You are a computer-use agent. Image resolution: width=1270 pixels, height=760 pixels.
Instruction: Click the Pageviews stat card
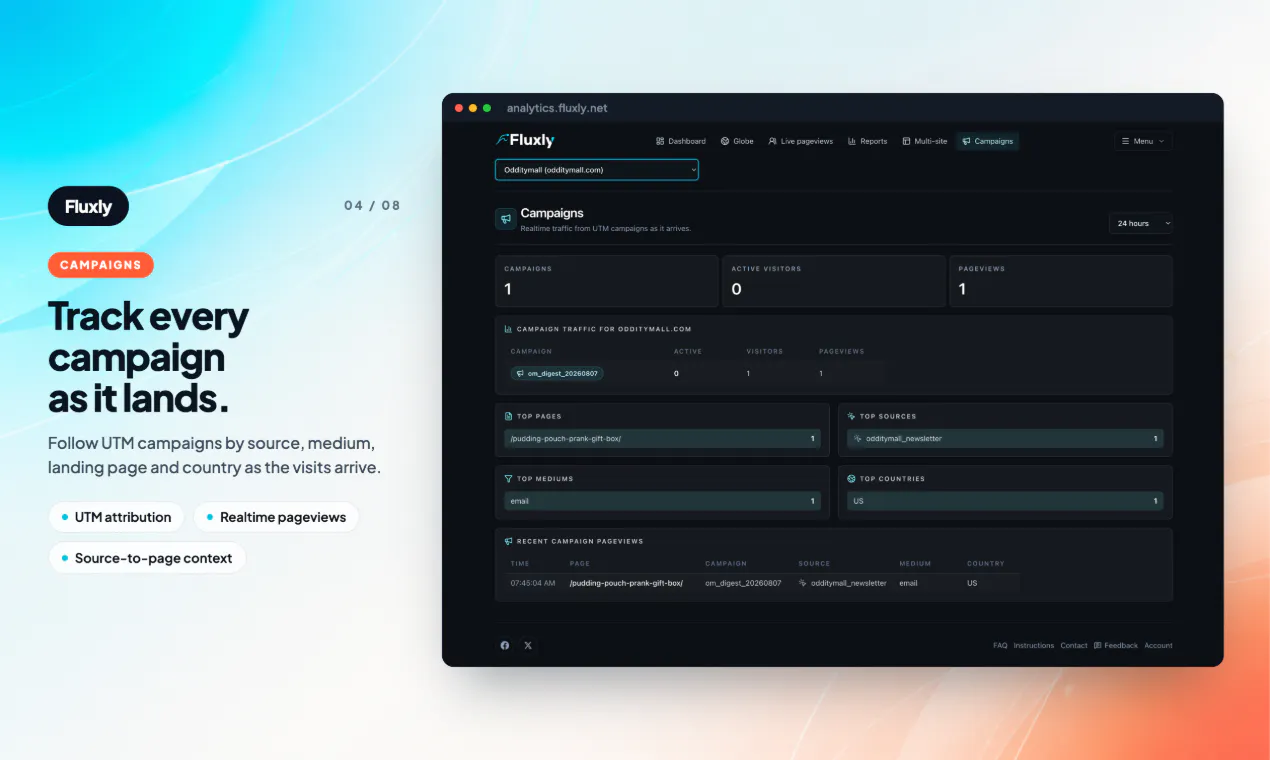click(1061, 281)
